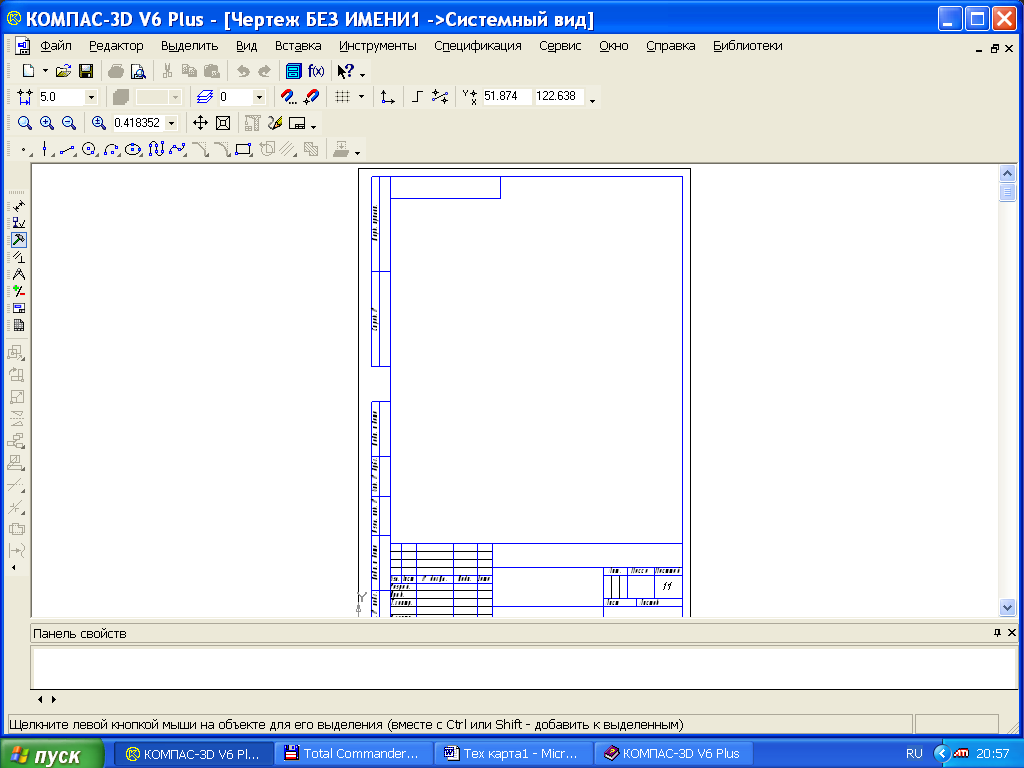Screen dimensions: 1024x768
Task: Toggle the snaps disable magnet button
Action: coord(312,97)
